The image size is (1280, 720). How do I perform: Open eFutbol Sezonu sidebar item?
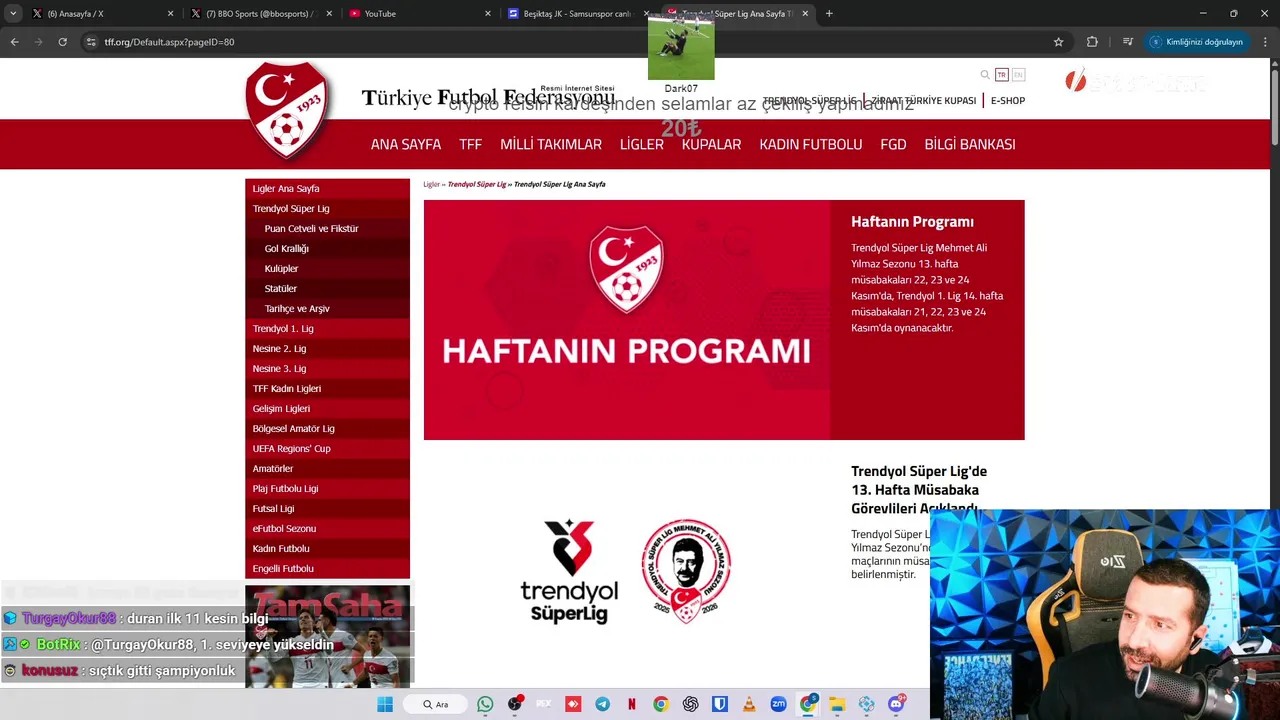point(327,528)
